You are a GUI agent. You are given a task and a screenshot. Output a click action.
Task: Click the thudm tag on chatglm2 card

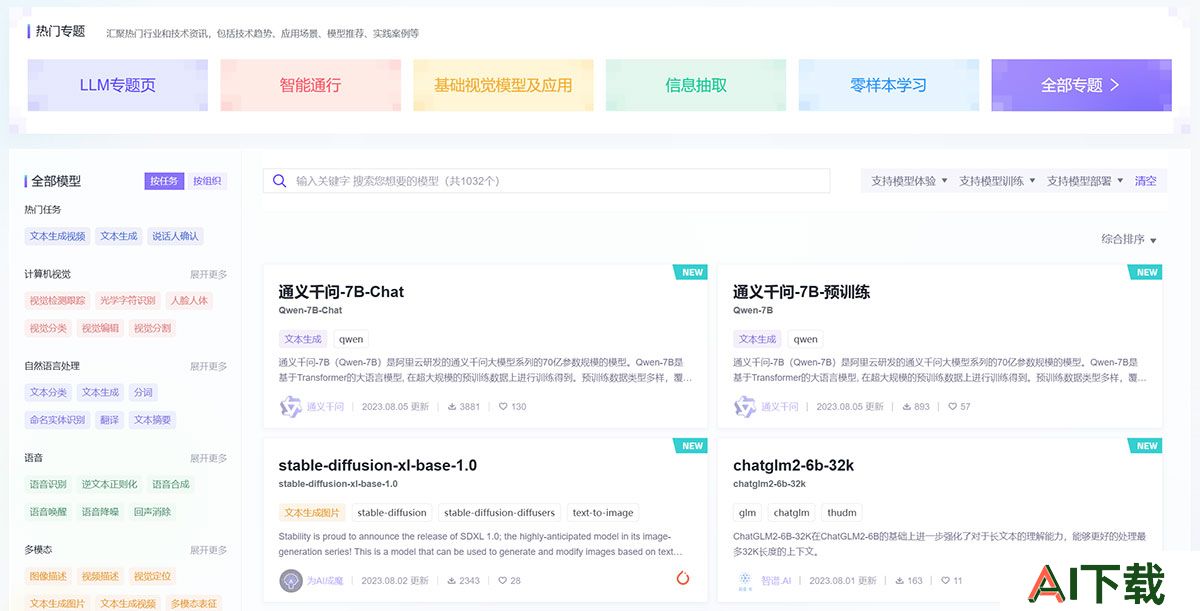(841, 513)
